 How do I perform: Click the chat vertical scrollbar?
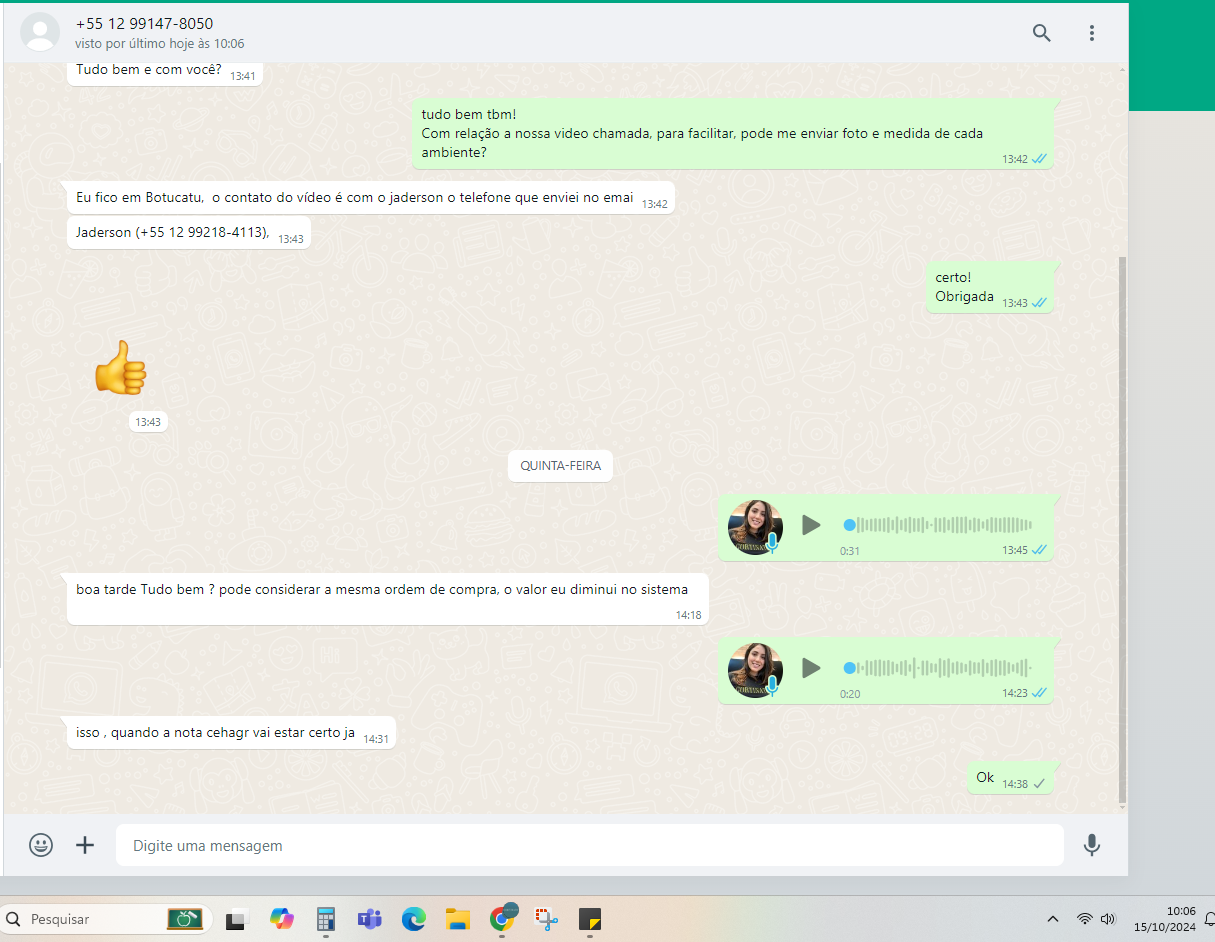tap(1122, 530)
